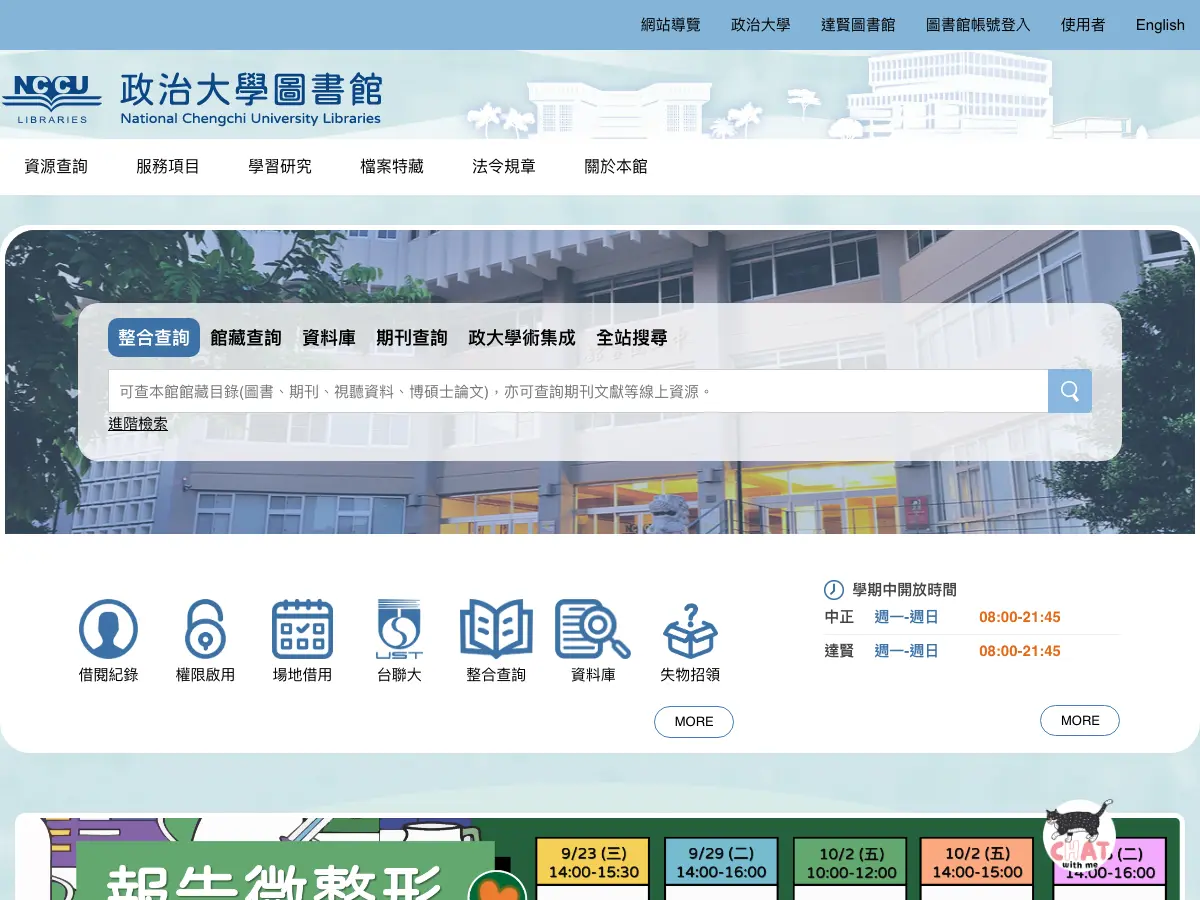
Task: Click the NCCU Libraries logo
Action: point(52,99)
